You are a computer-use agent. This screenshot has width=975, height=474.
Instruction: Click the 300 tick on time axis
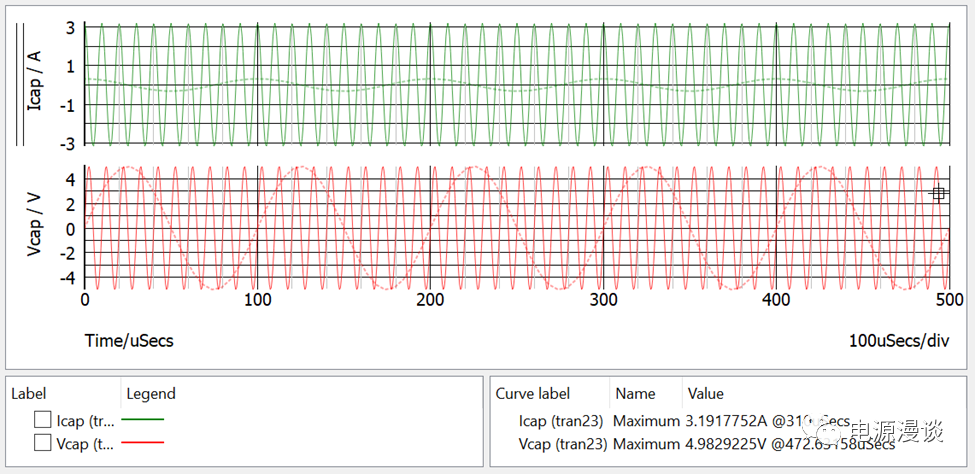pyautogui.click(x=603, y=300)
